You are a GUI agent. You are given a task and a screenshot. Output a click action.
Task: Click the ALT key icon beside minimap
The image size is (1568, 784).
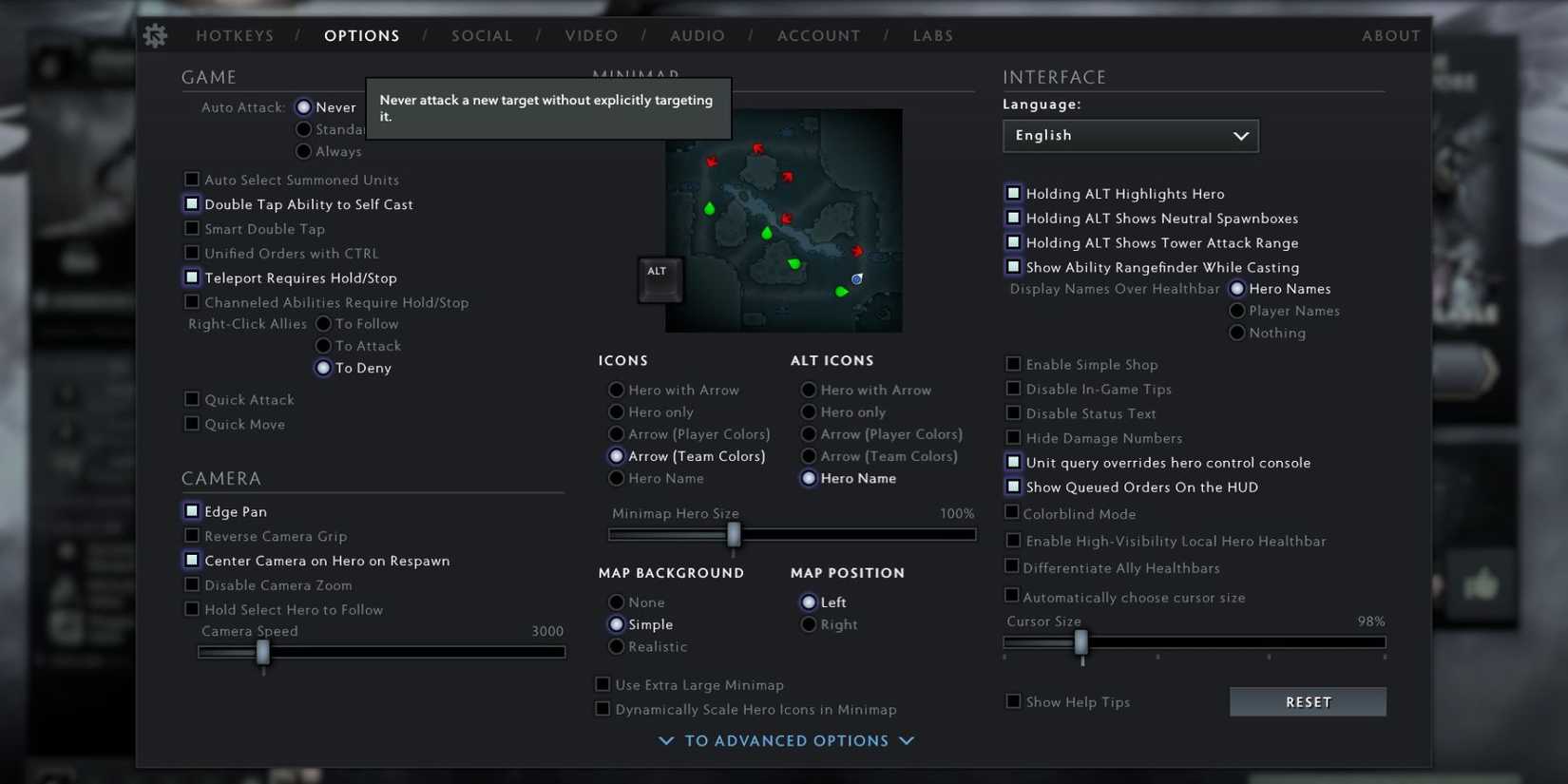(660, 280)
